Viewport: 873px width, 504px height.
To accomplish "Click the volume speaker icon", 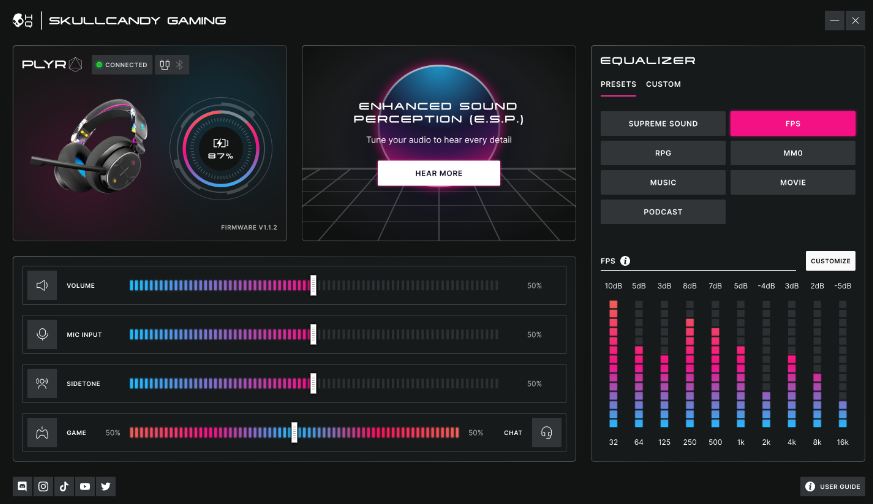I will pos(42,286).
